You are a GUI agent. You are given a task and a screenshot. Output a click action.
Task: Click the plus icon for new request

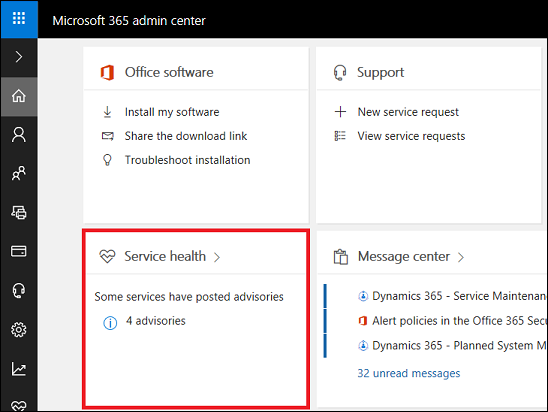(340, 112)
